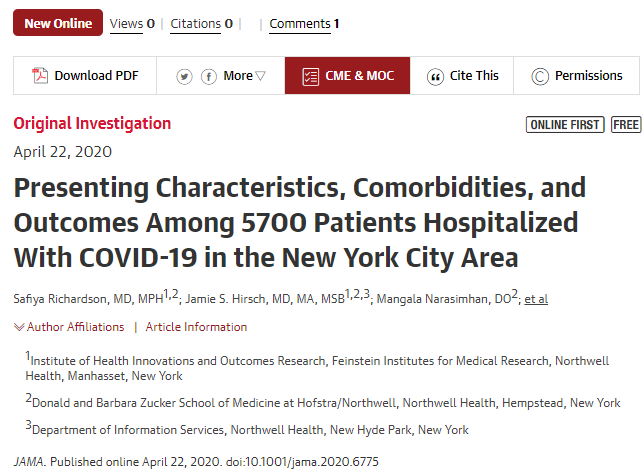Viewport: 643px width, 474px height.
Task: Open Article Information section
Action: tap(196, 327)
